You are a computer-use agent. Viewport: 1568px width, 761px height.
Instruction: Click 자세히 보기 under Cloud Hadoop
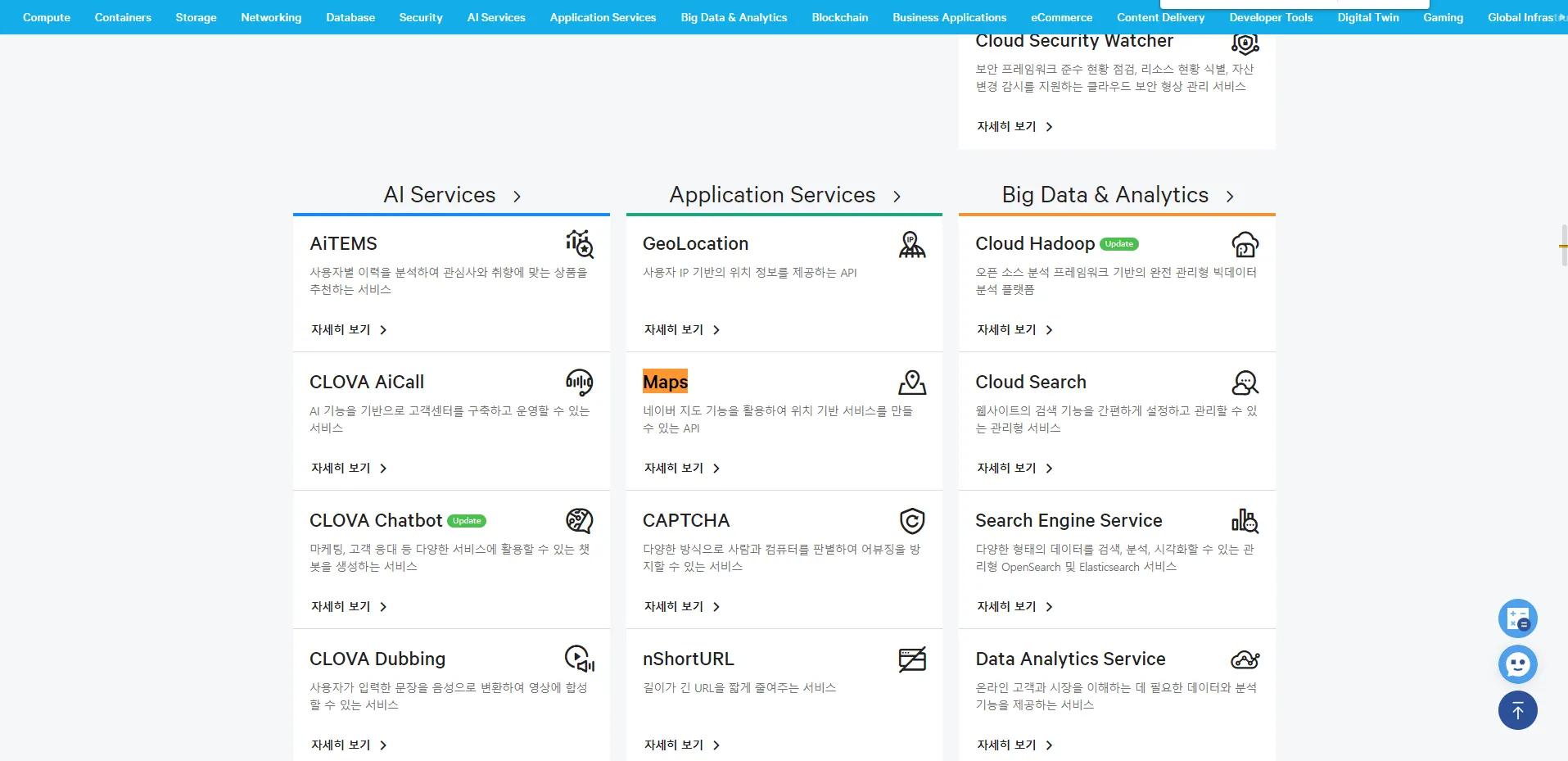pyautogui.click(x=1014, y=329)
